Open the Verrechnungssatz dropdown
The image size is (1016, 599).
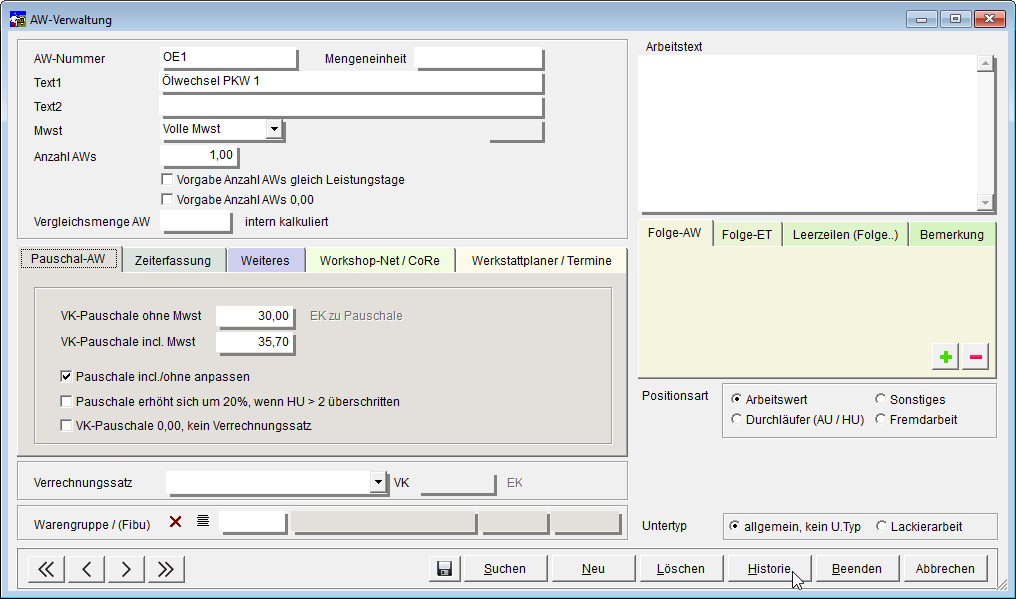378,482
